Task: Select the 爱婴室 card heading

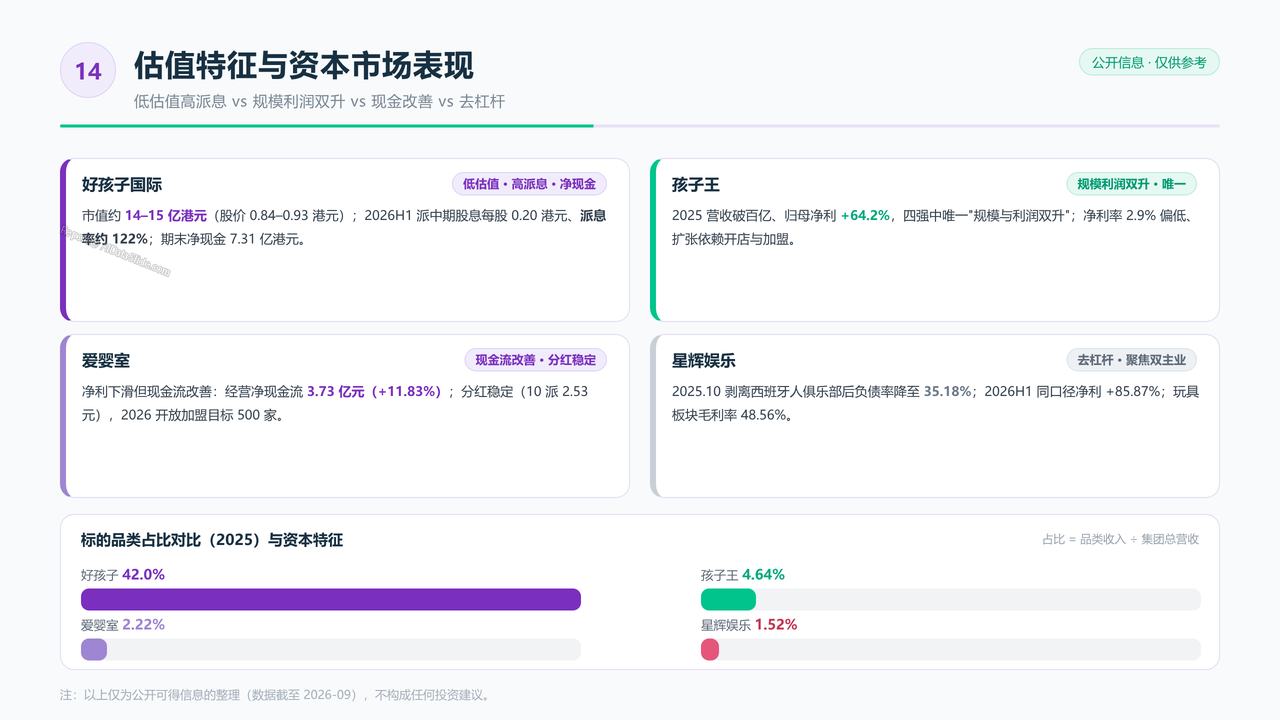Action: coord(106,361)
